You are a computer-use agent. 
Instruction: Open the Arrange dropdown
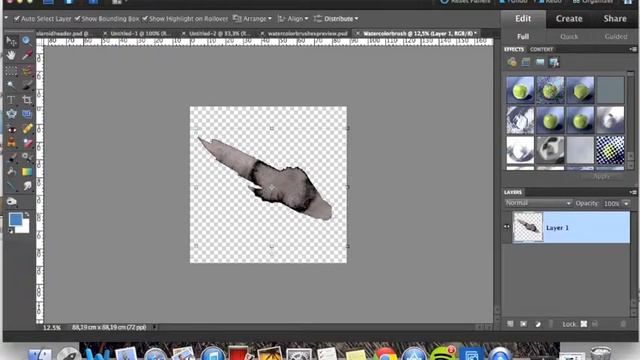[x=252, y=19]
